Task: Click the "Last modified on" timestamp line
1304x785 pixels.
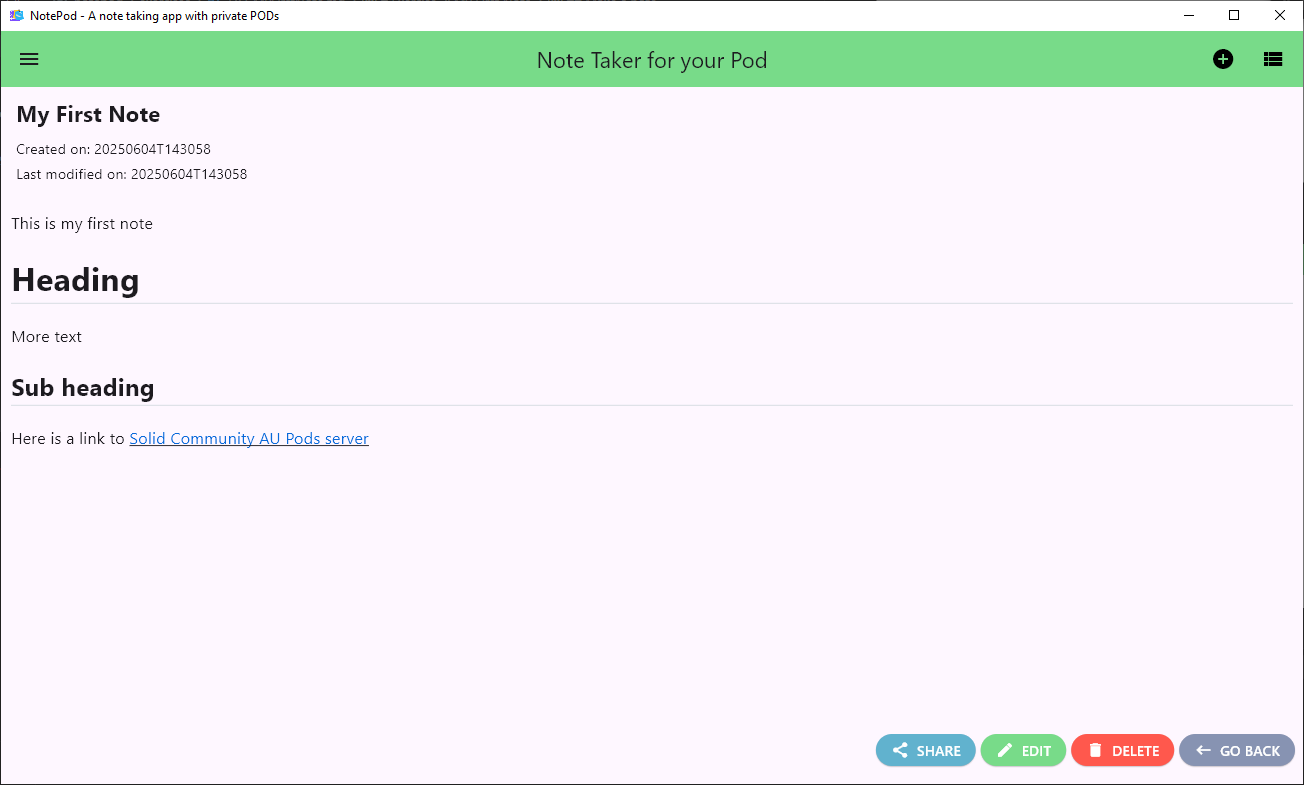Action: [131, 174]
